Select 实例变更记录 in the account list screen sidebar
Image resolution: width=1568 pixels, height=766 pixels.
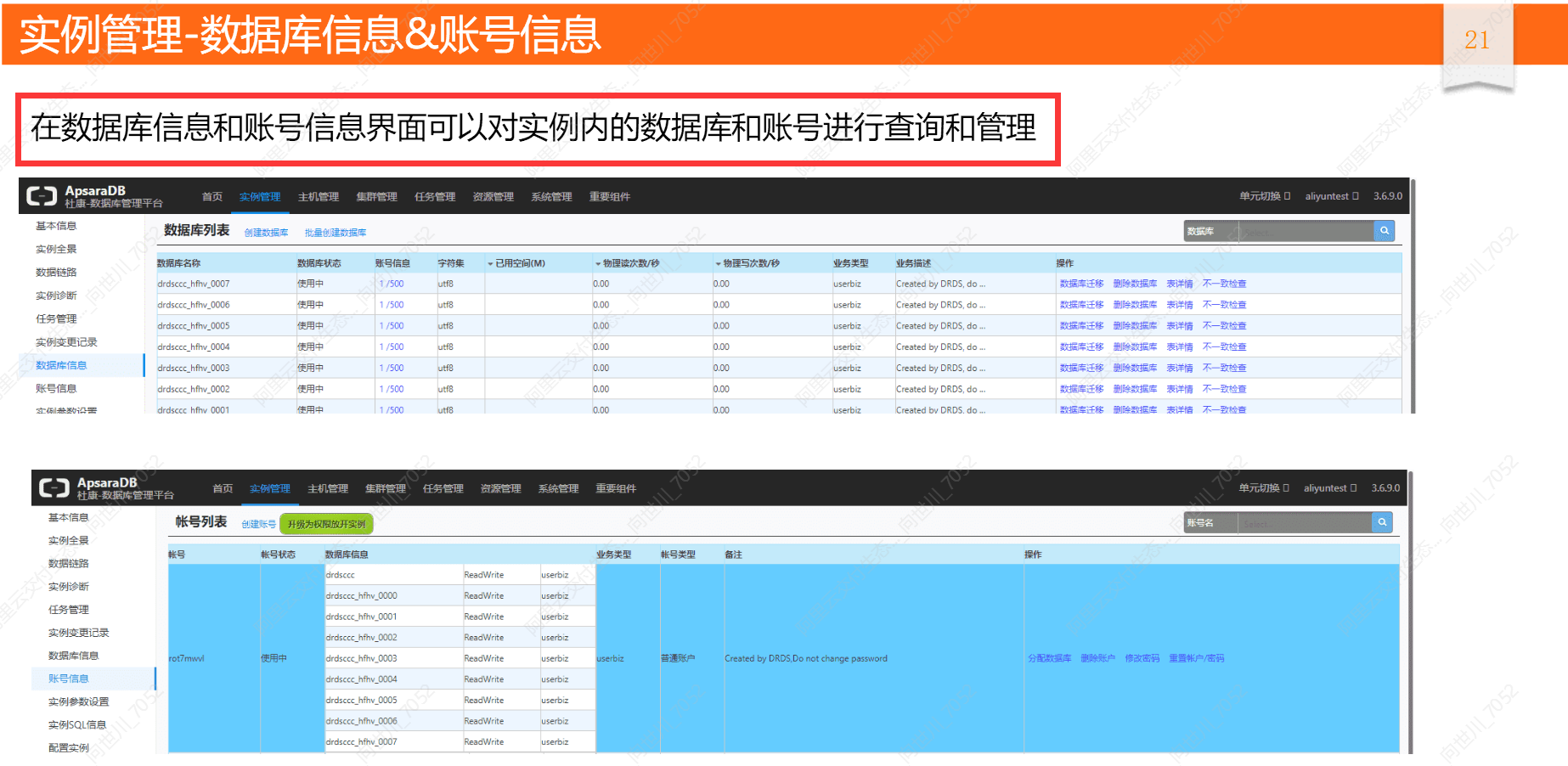[x=78, y=633]
